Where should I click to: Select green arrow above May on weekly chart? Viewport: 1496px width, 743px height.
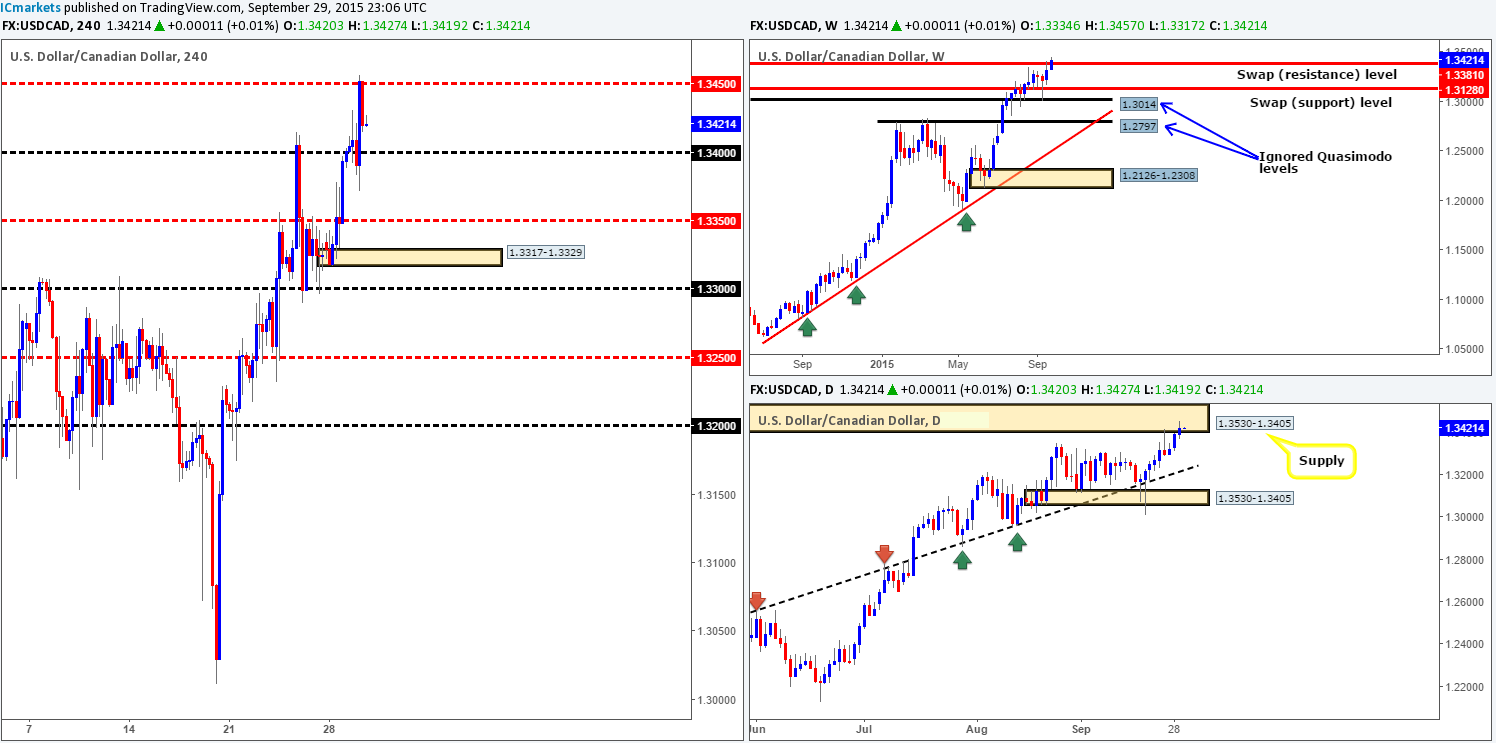coord(965,222)
